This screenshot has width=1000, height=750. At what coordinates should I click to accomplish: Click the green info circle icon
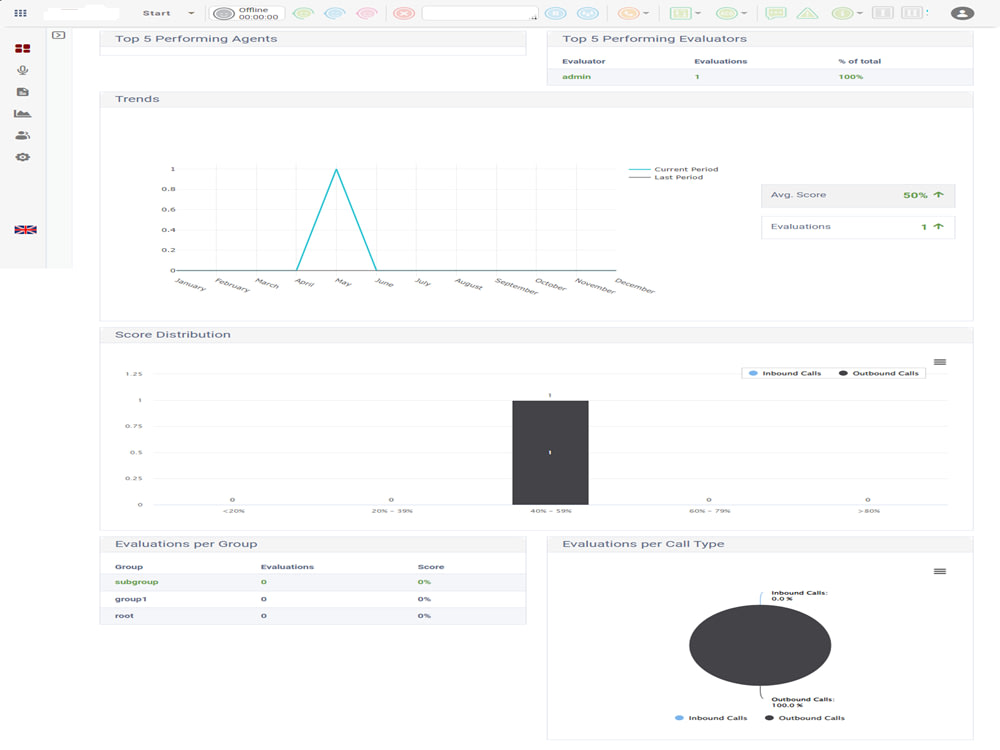(842, 13)
